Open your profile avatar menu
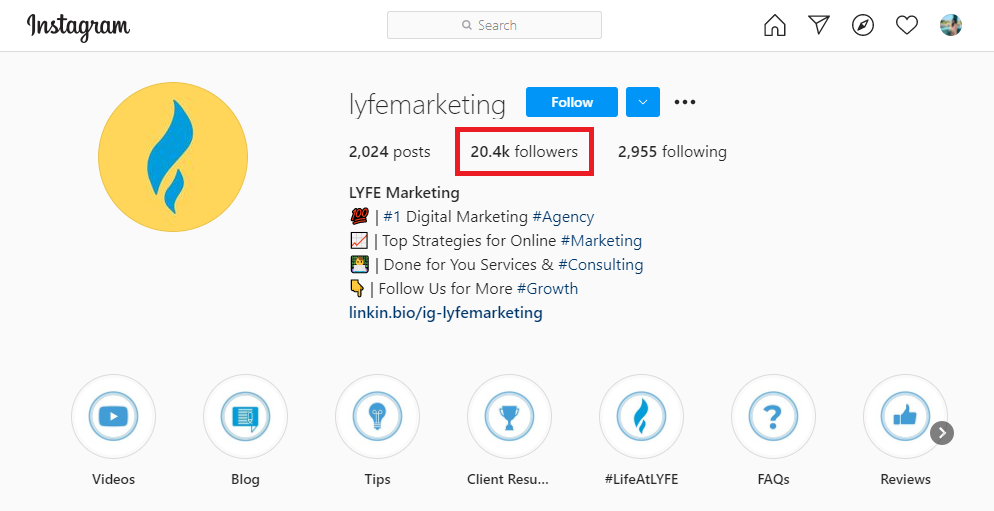This screenshot has width=994, height=511. click(x=951, y=25)
